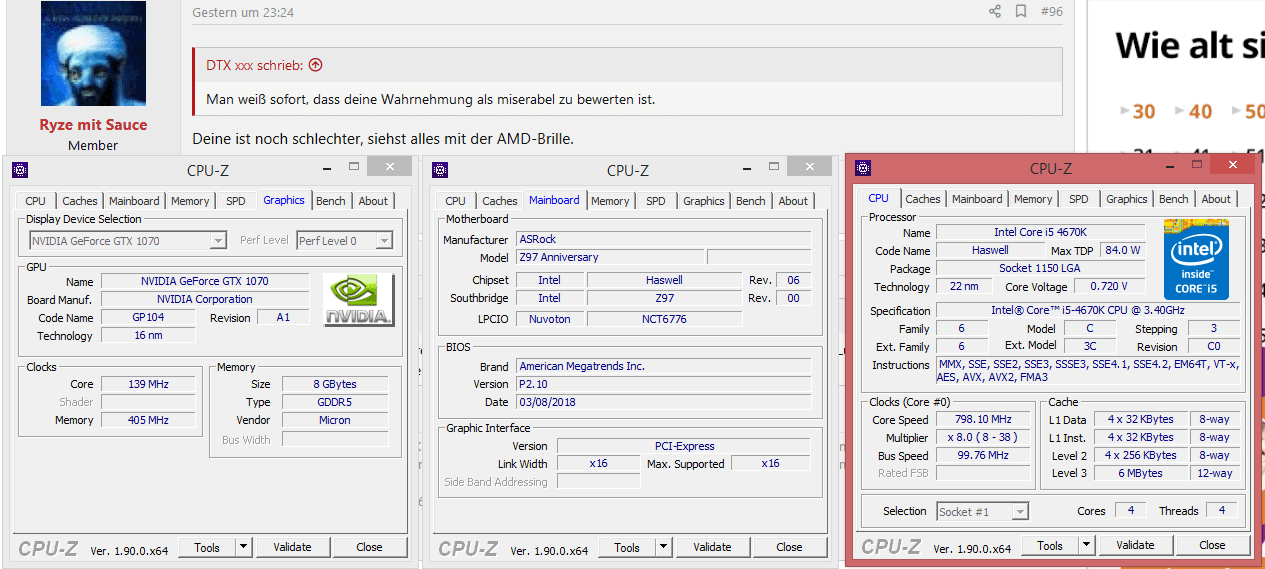The image size is (1265, 569).
Task: Open Ryze mit Sauce member profile
Action: pyautogui.click(x=93, y=125)
